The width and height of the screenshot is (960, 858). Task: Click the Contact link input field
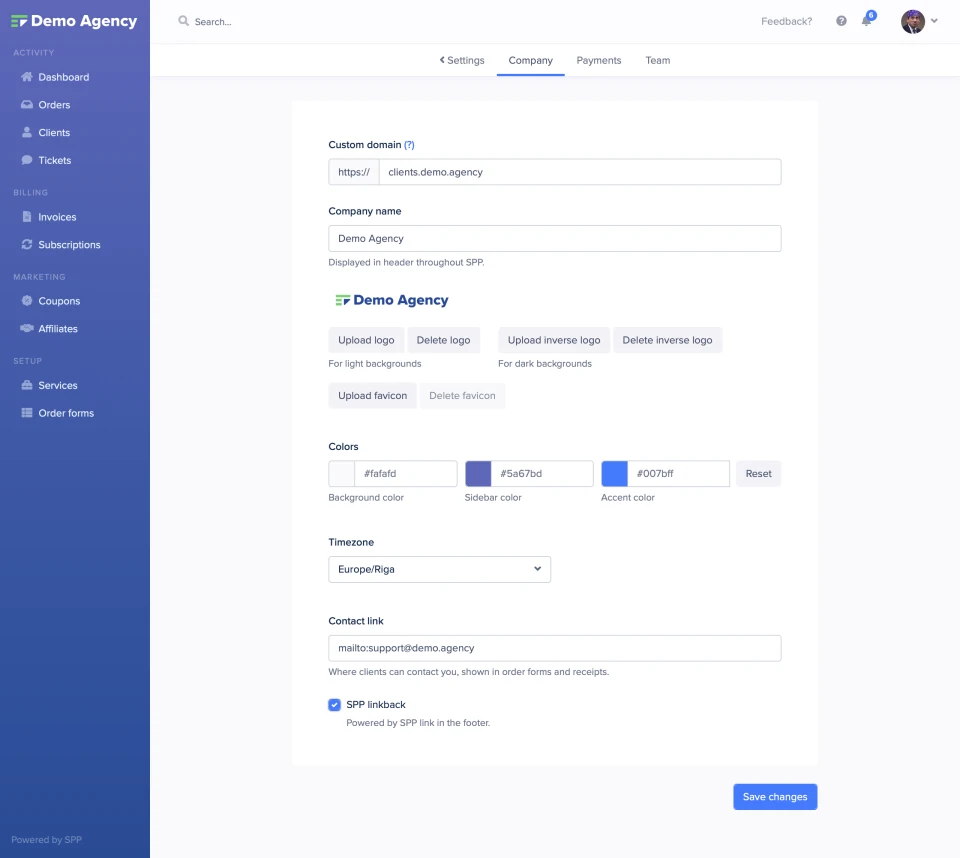[x=554, y=648]
